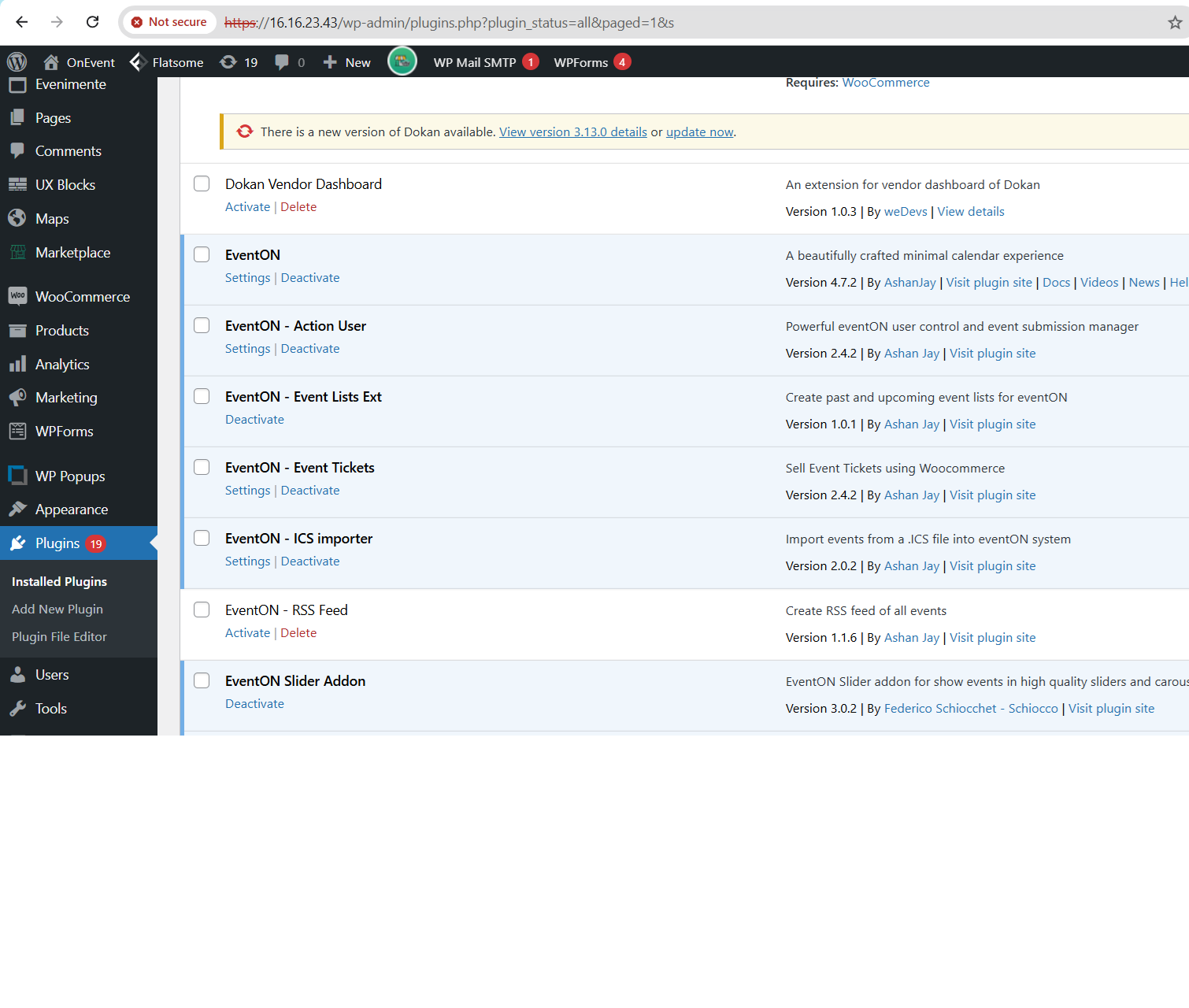Click EventON News link

1144,283
